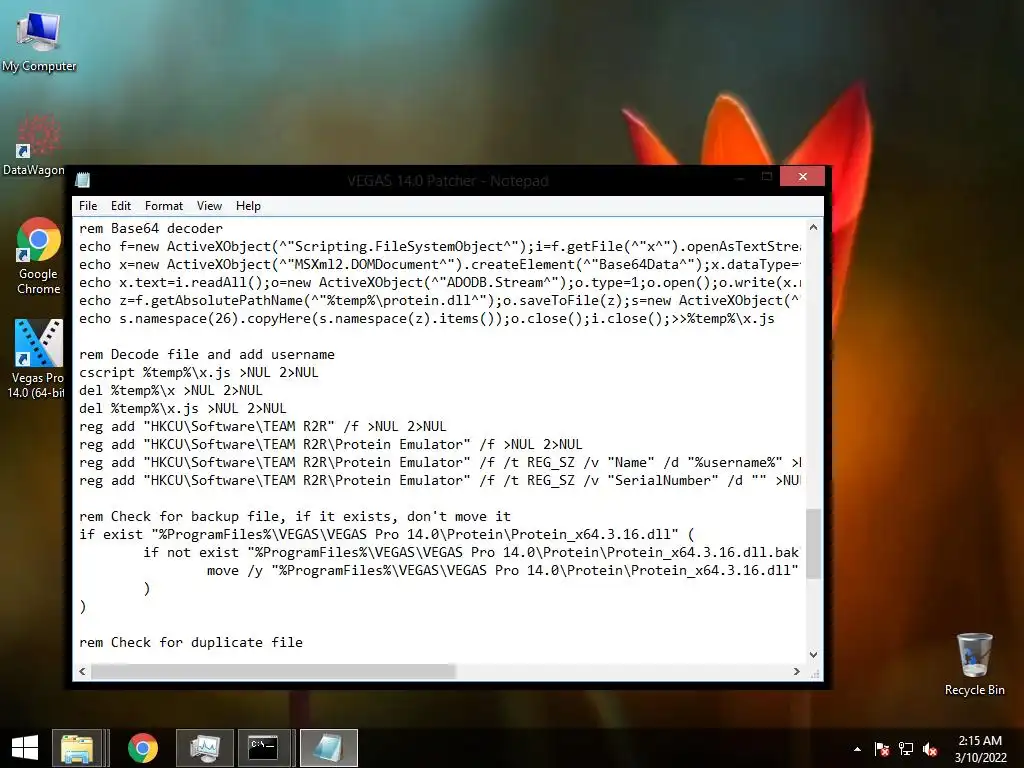The width and height of the screenshot is (1024, 768).
Task: Click the Notepad title bar icon
Action: pos(83,180)
